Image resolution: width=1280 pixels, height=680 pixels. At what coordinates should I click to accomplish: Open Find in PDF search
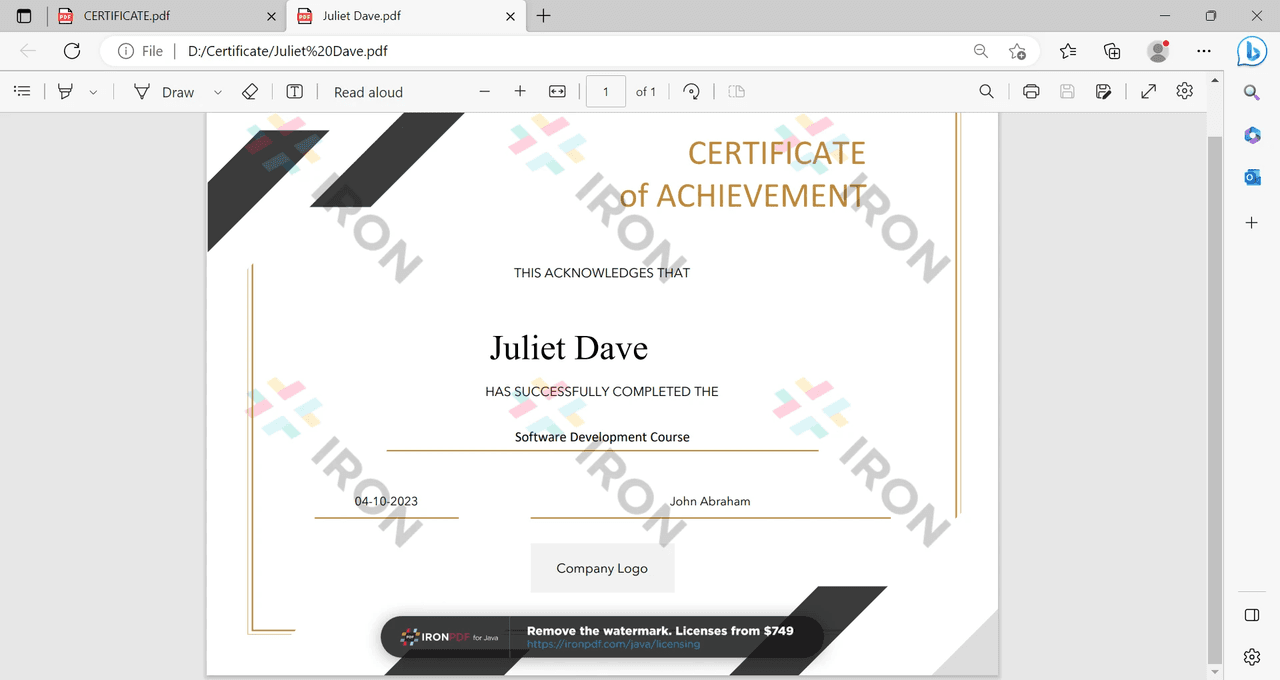point(986,91)
